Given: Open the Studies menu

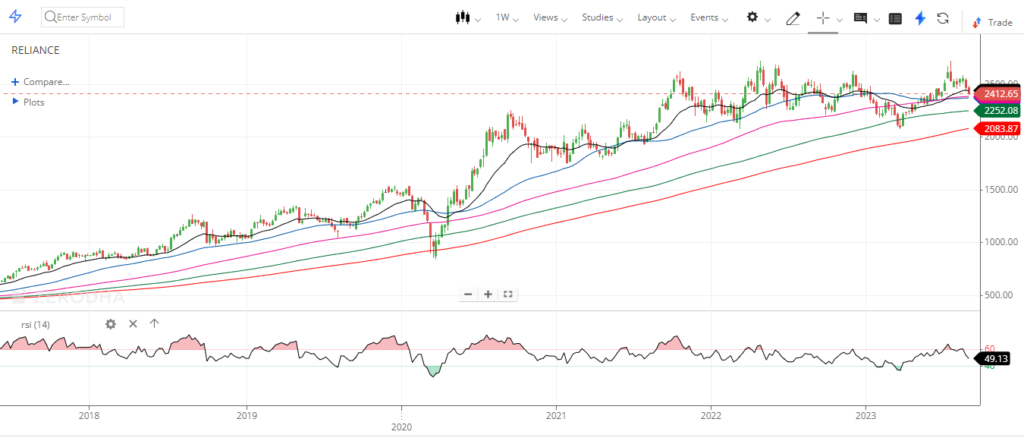Looking at the screenshot, I should tap(602, 18).
